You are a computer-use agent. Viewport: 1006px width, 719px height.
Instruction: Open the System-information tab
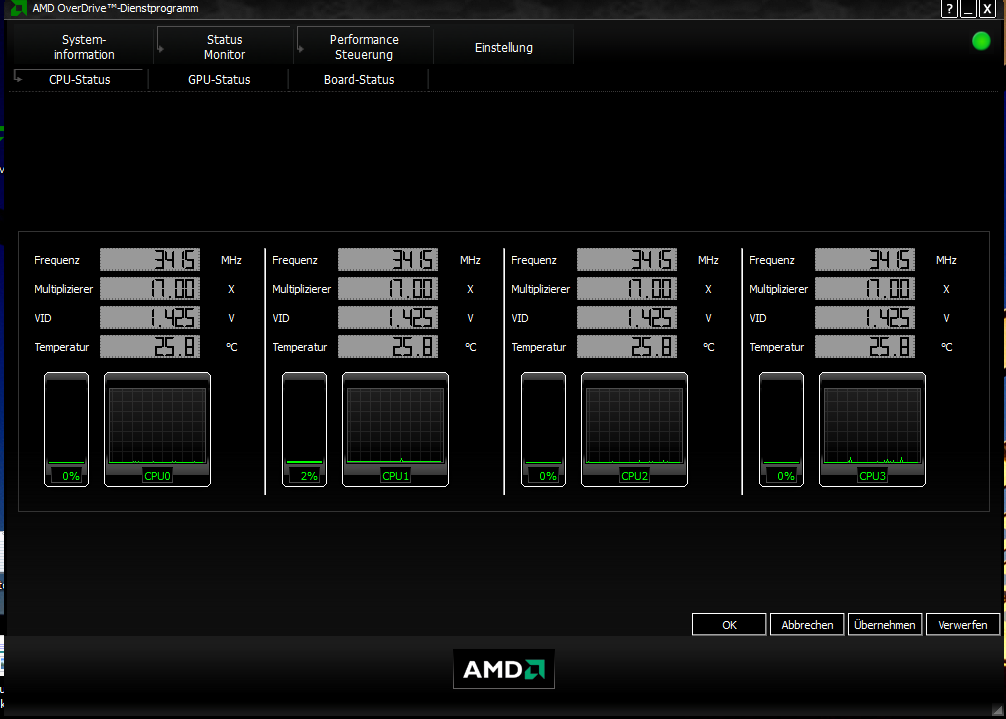(84, 47)
